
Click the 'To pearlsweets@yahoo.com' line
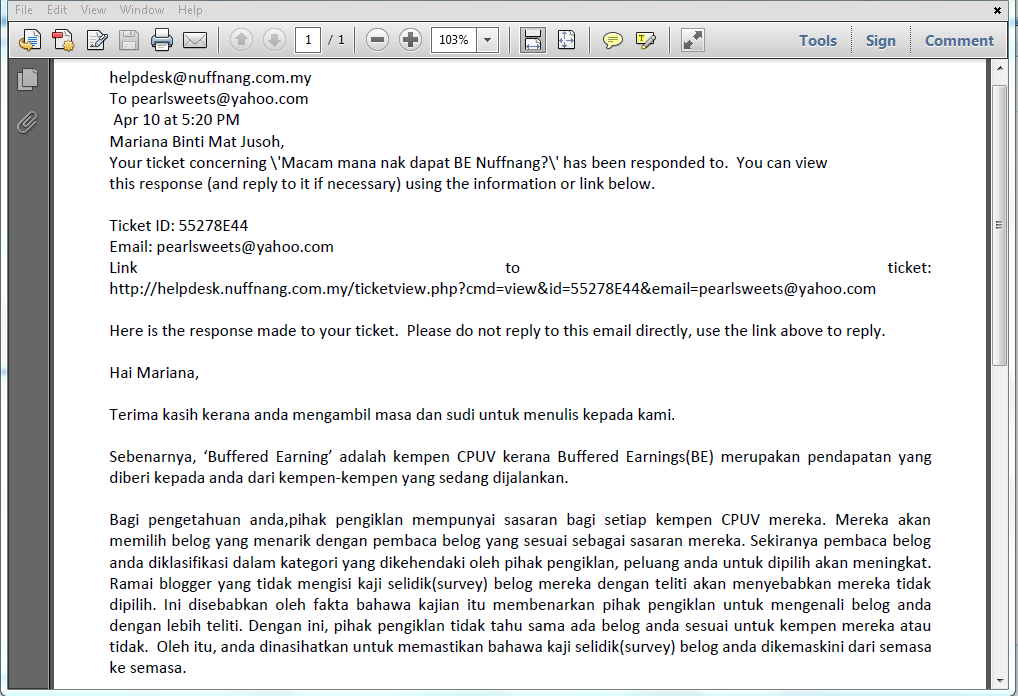click(x=208, y=99)
